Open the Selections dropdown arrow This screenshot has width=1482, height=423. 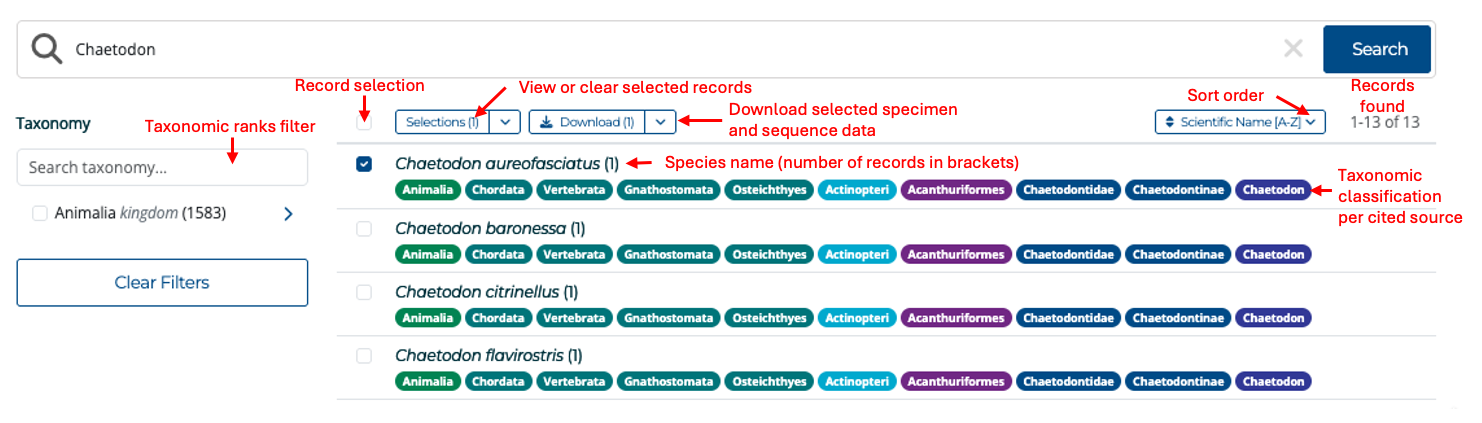pyautogui.click(x=505, y=122)
